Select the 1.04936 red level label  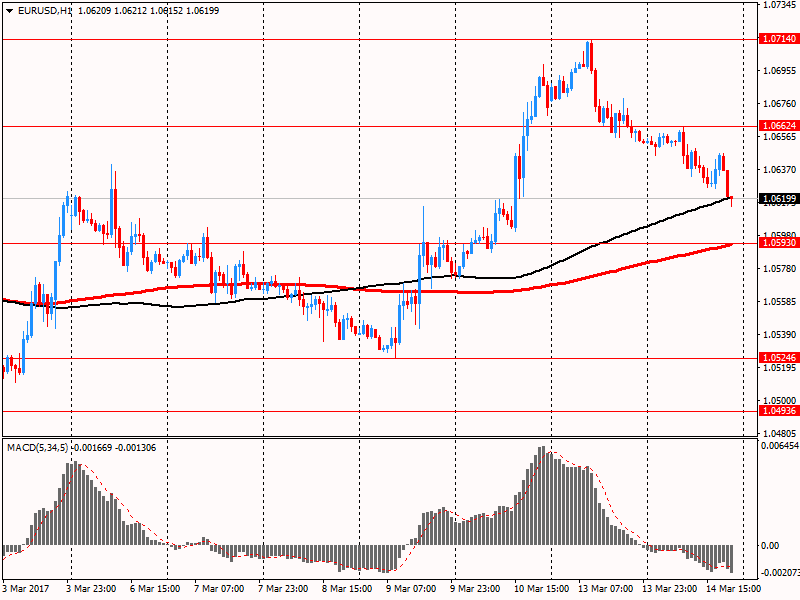(779, 410)
